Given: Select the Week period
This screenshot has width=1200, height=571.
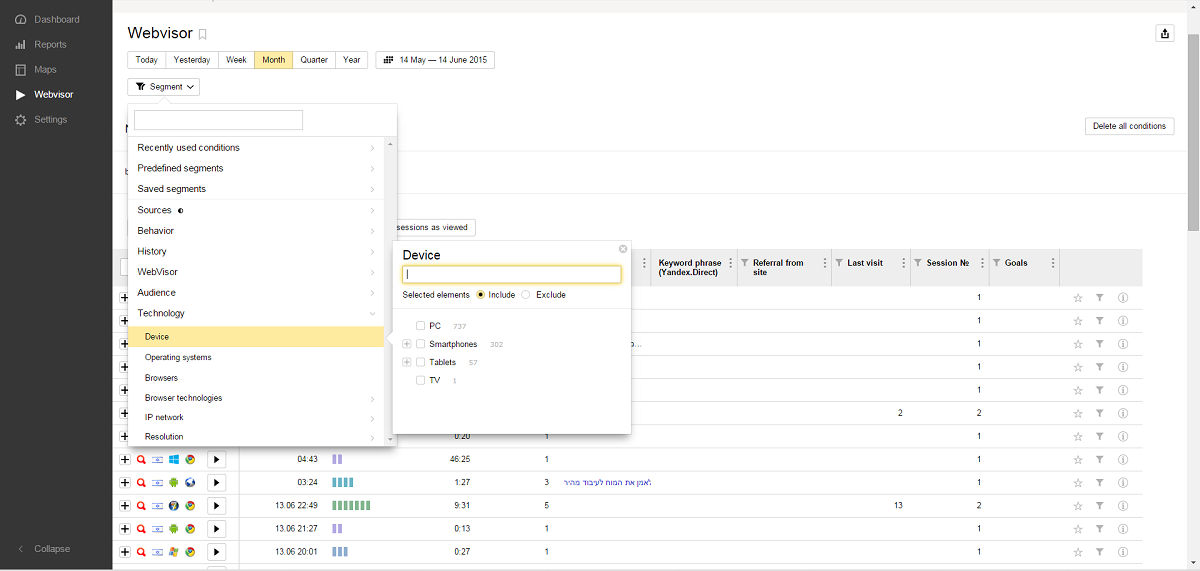Looking at the screenshot, I should click(x=236, y=60).
